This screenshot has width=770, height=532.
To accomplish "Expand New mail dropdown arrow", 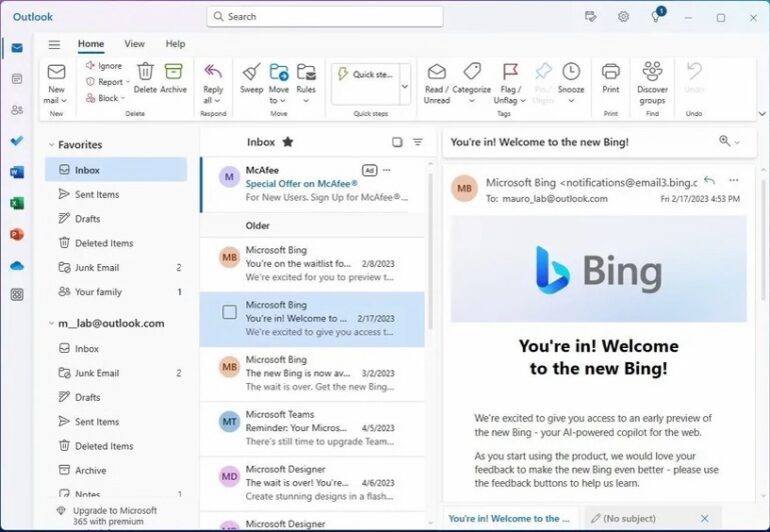I will tap(64, 101).
